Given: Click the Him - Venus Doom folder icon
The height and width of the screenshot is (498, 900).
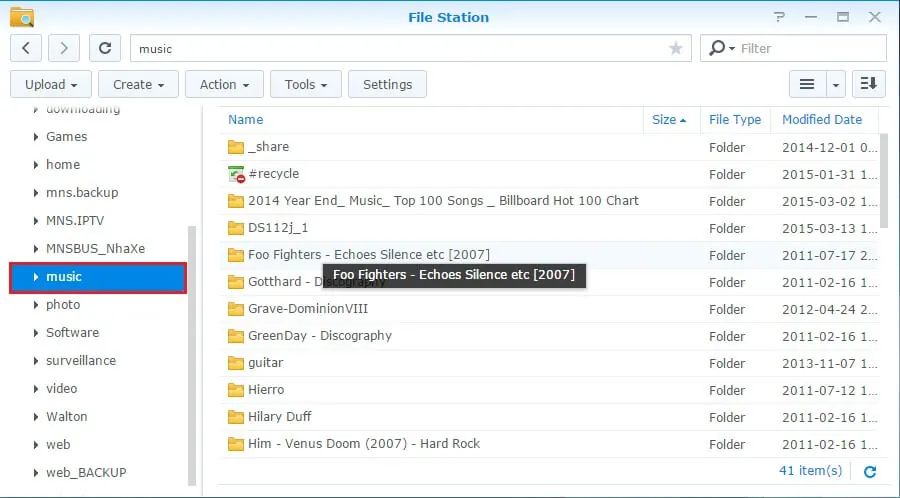Looking at the screenshot, I should pos(235,443).
